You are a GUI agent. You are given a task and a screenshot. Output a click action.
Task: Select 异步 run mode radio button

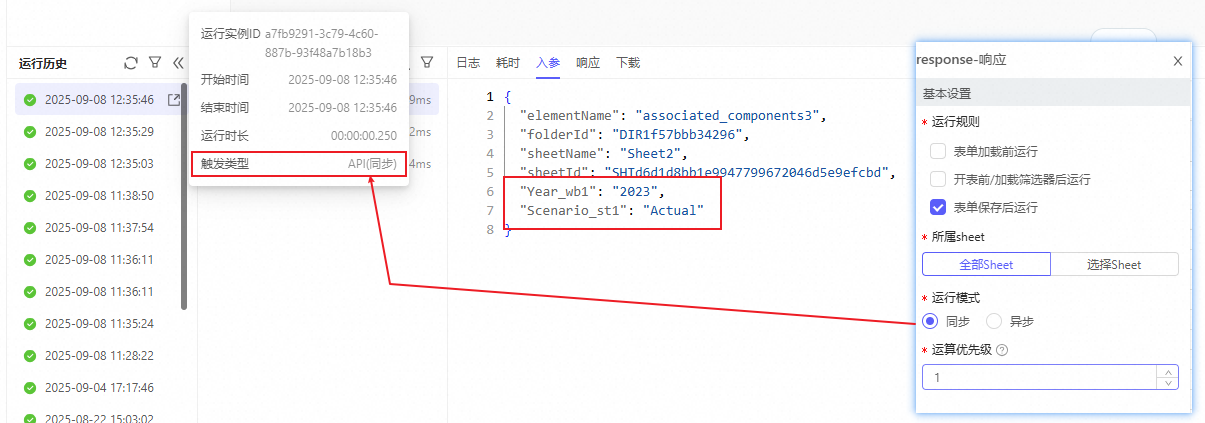tap(994, 321)
